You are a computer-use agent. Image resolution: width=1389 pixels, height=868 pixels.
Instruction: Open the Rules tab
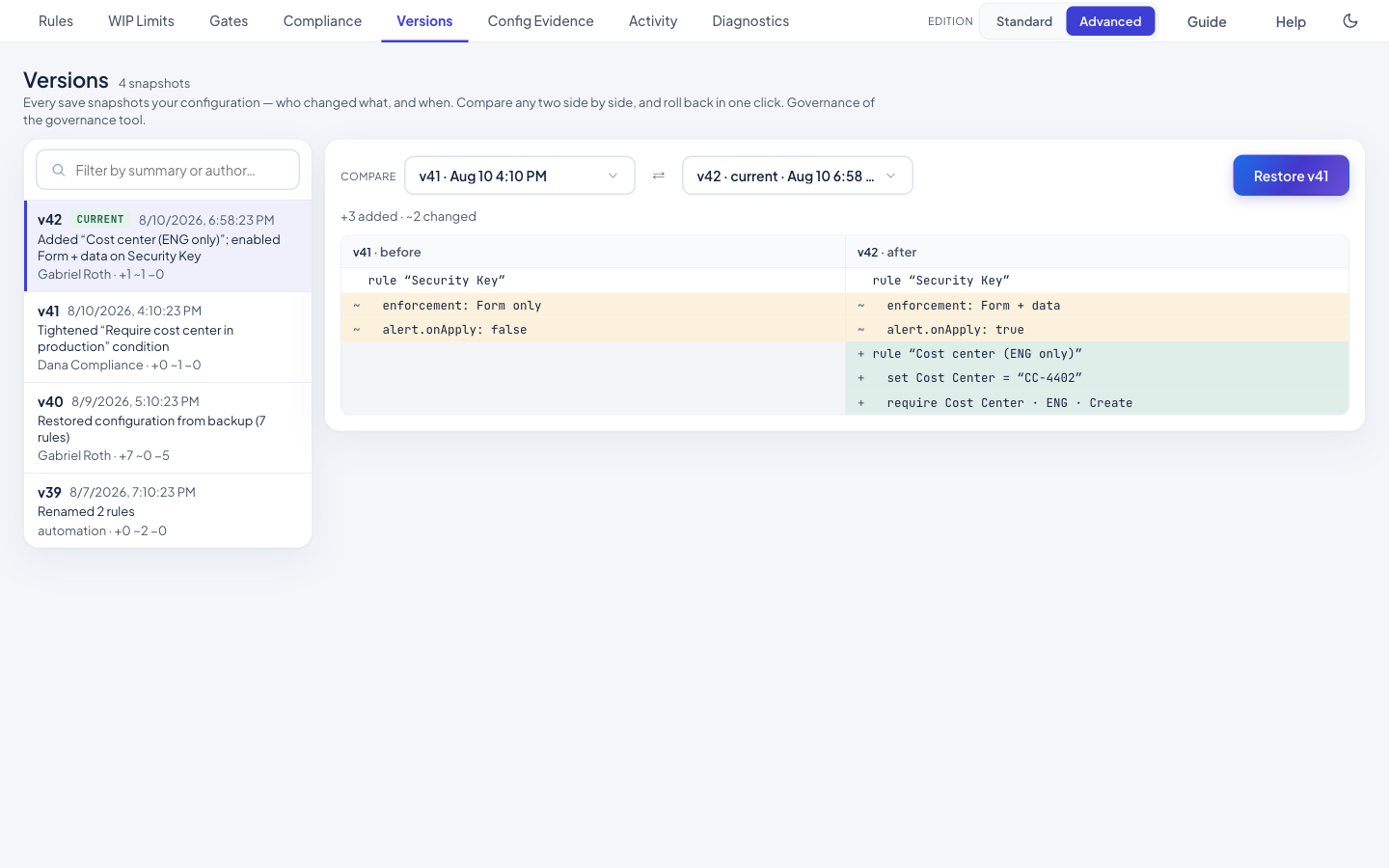(56, 21)
